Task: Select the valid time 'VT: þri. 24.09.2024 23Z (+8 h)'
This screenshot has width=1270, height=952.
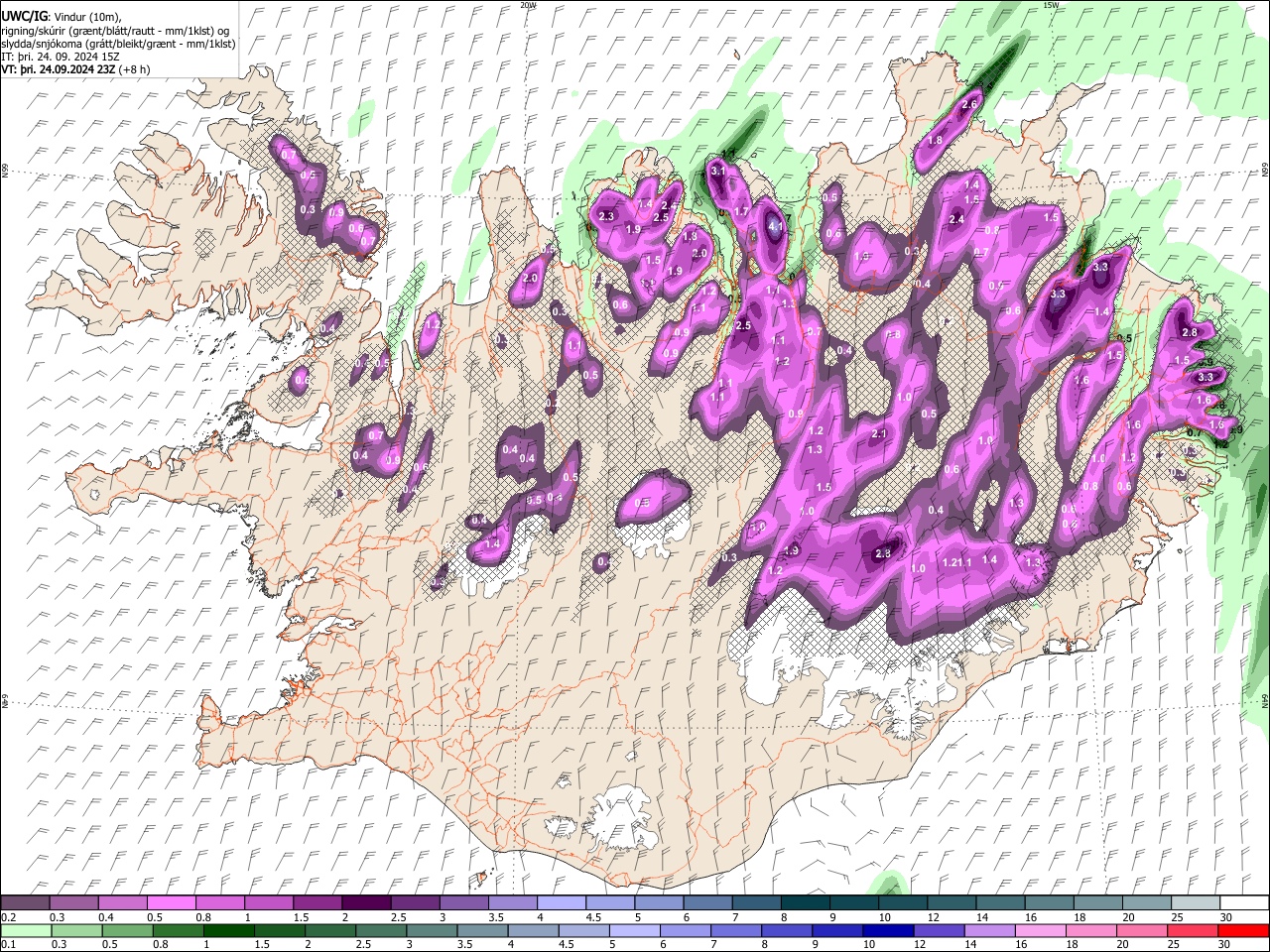Action: coord(76,69)
